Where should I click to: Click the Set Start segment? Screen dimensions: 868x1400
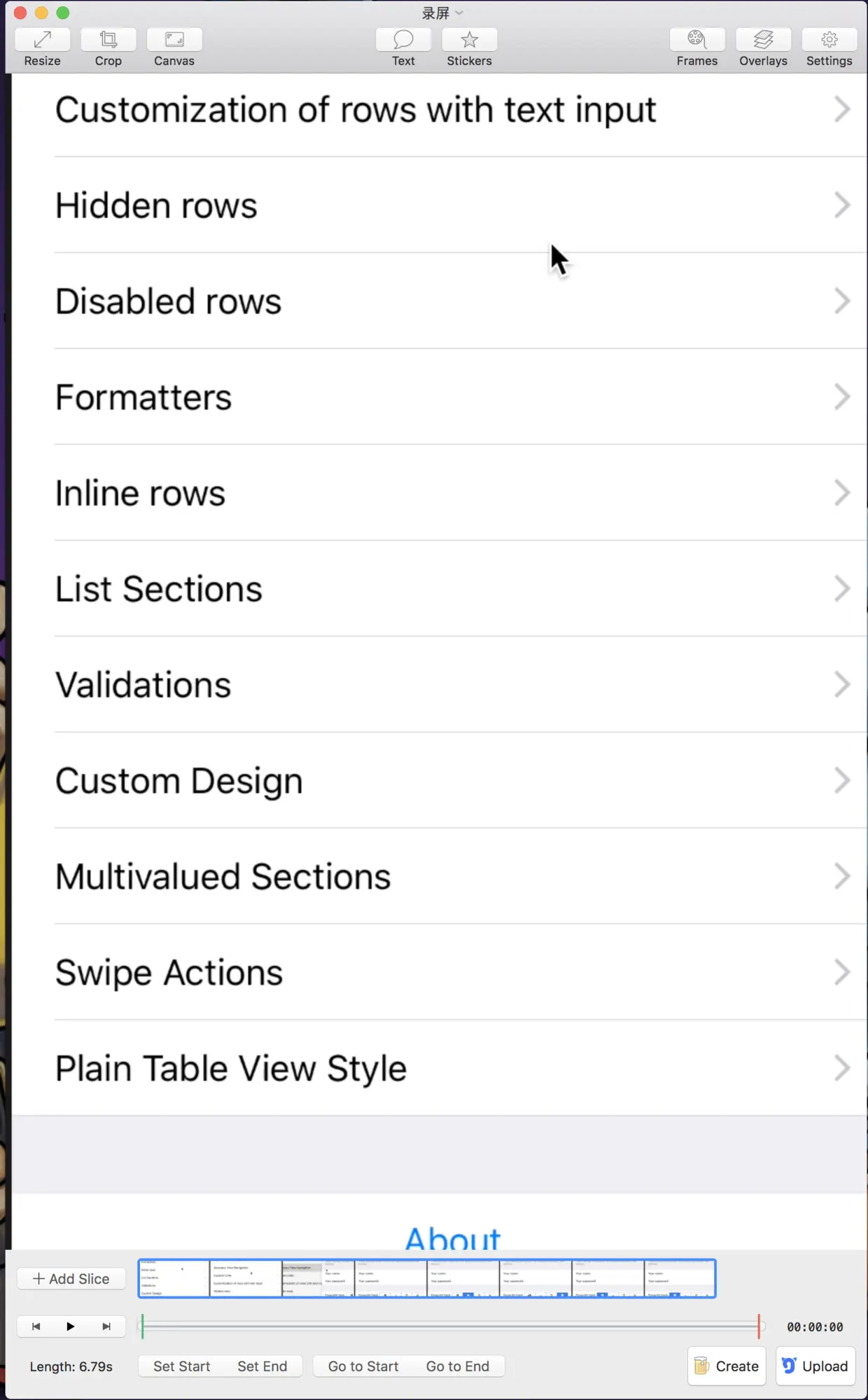click(181, 1366)
